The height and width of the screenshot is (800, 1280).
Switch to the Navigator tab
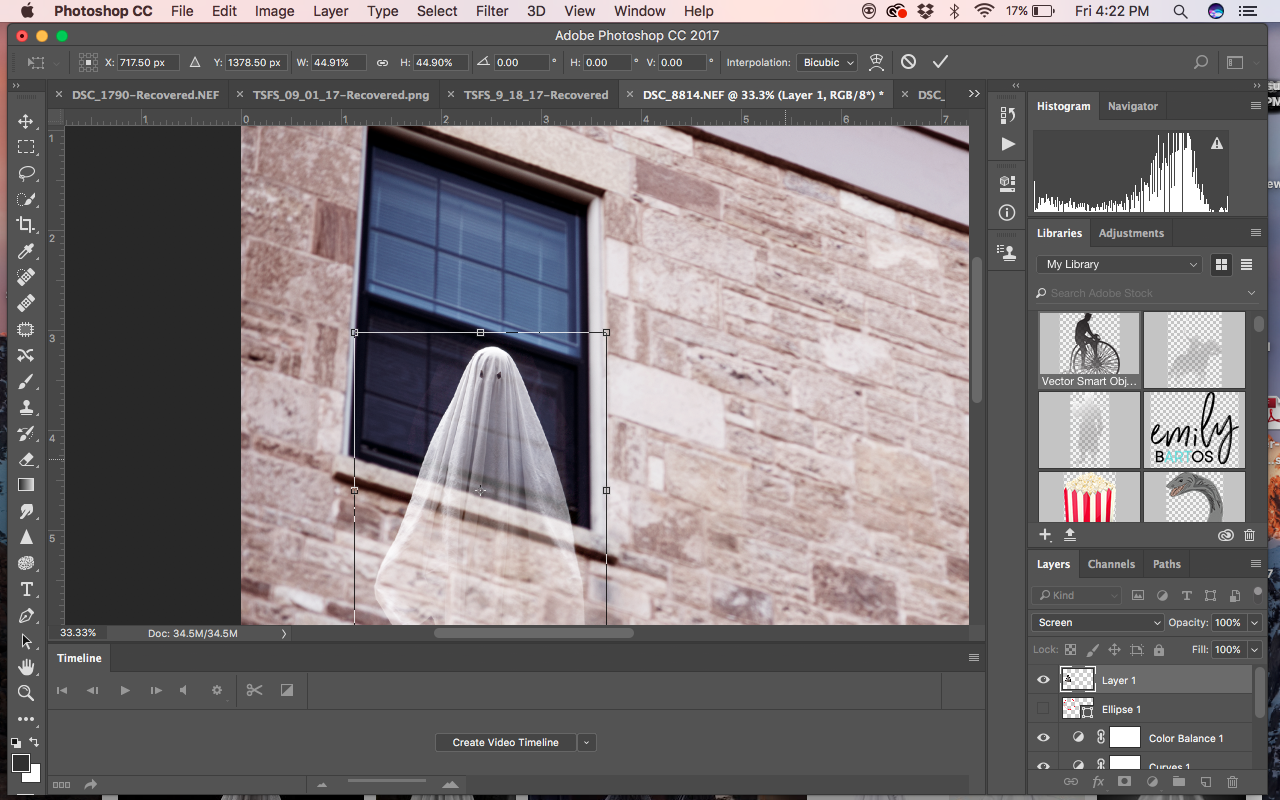pos(1132,106)
